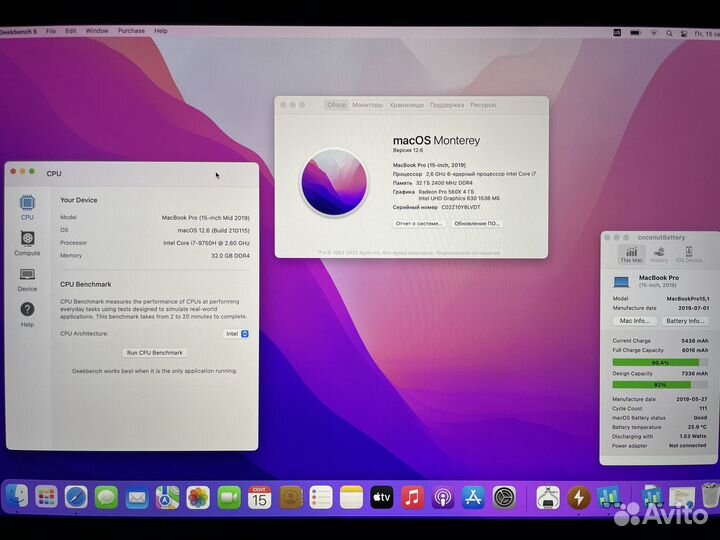Launch Safari from the Dock
This screenshot has height=540, width=720.
point(76,497)
